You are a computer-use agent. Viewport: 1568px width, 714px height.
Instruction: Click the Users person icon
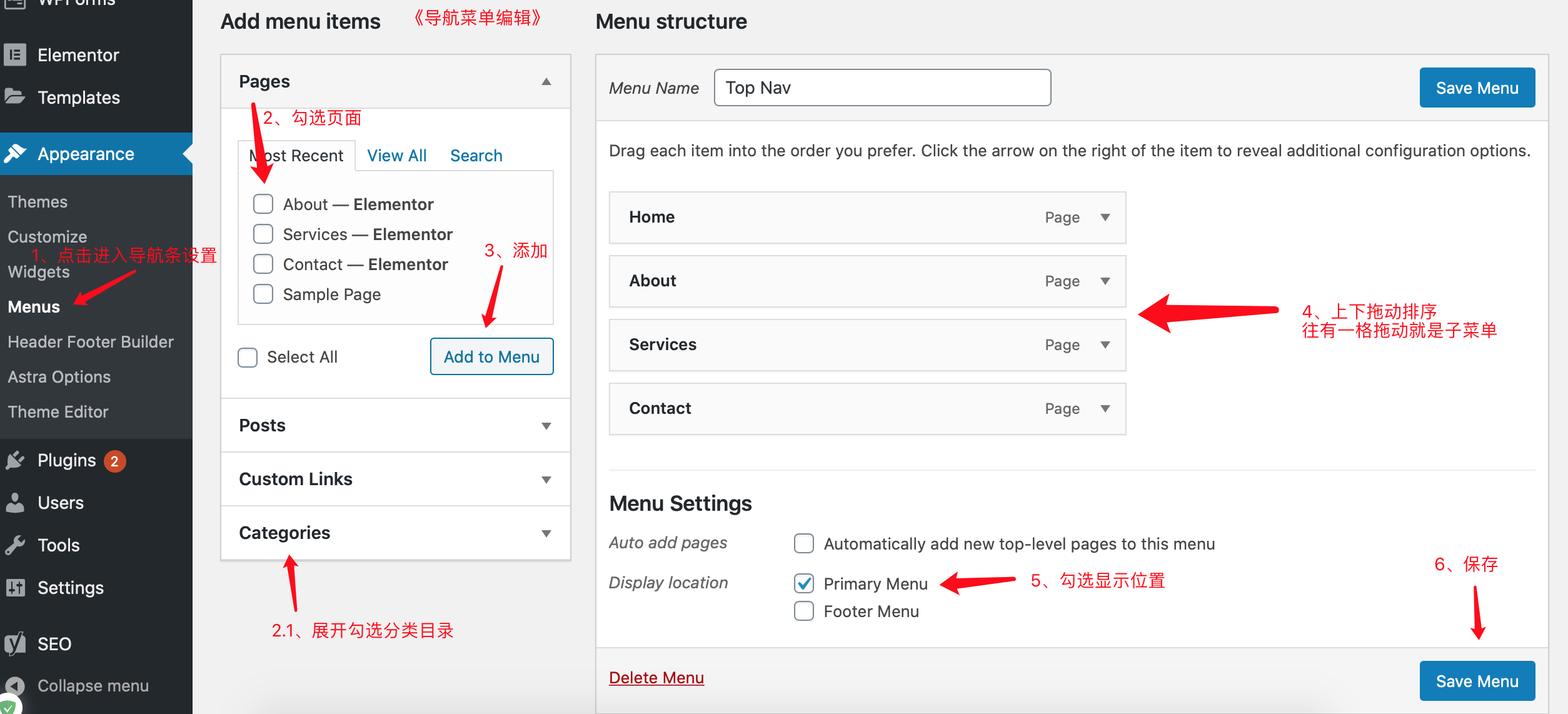[x=15, y=503]
